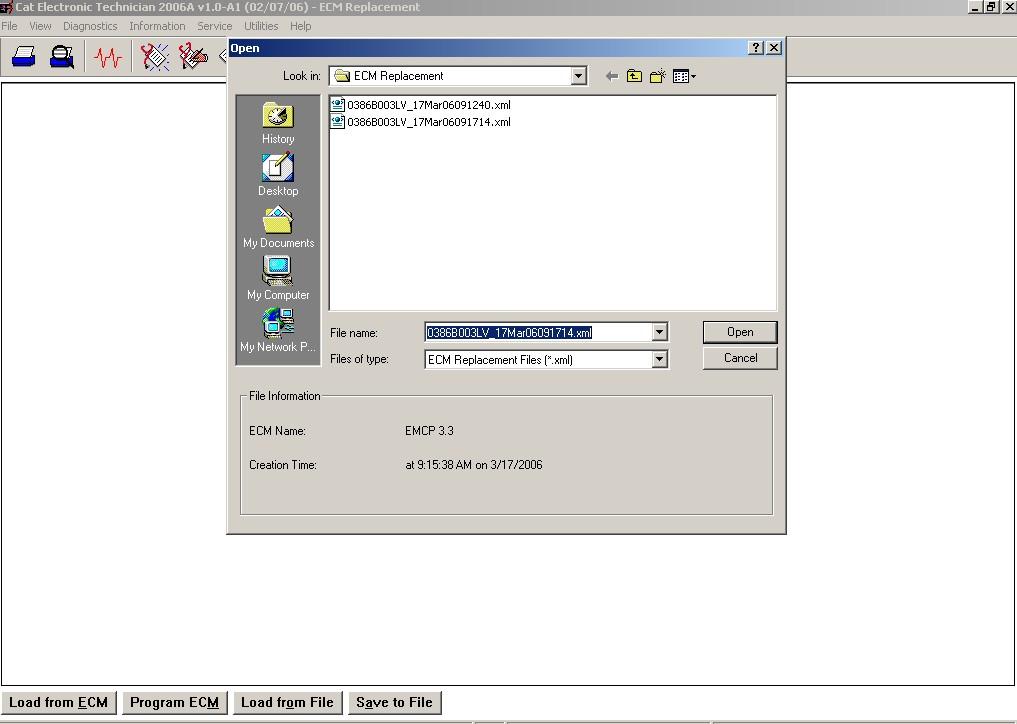
Task: Open the Service menu
Action: [x=215, y=26]
